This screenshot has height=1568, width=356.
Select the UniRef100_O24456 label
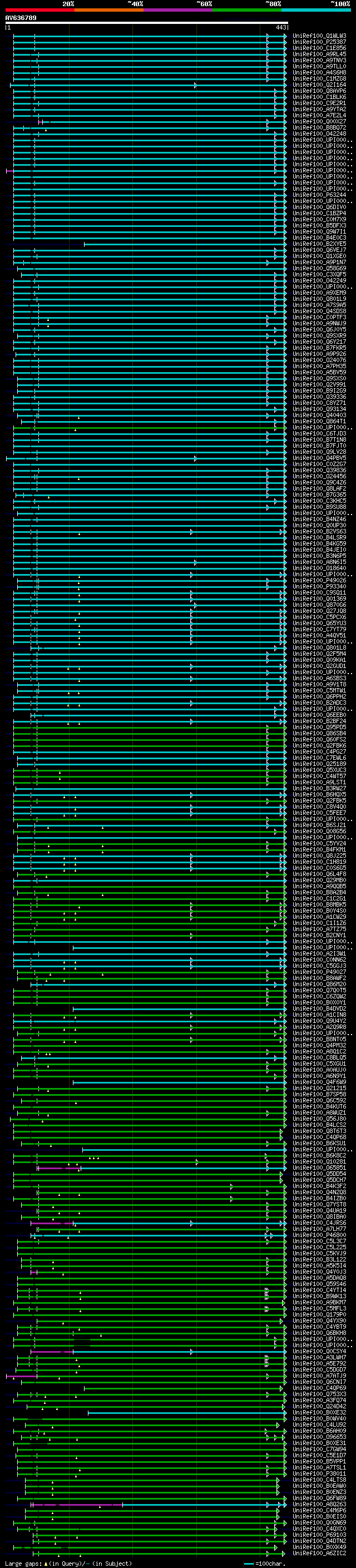point(319,477)
